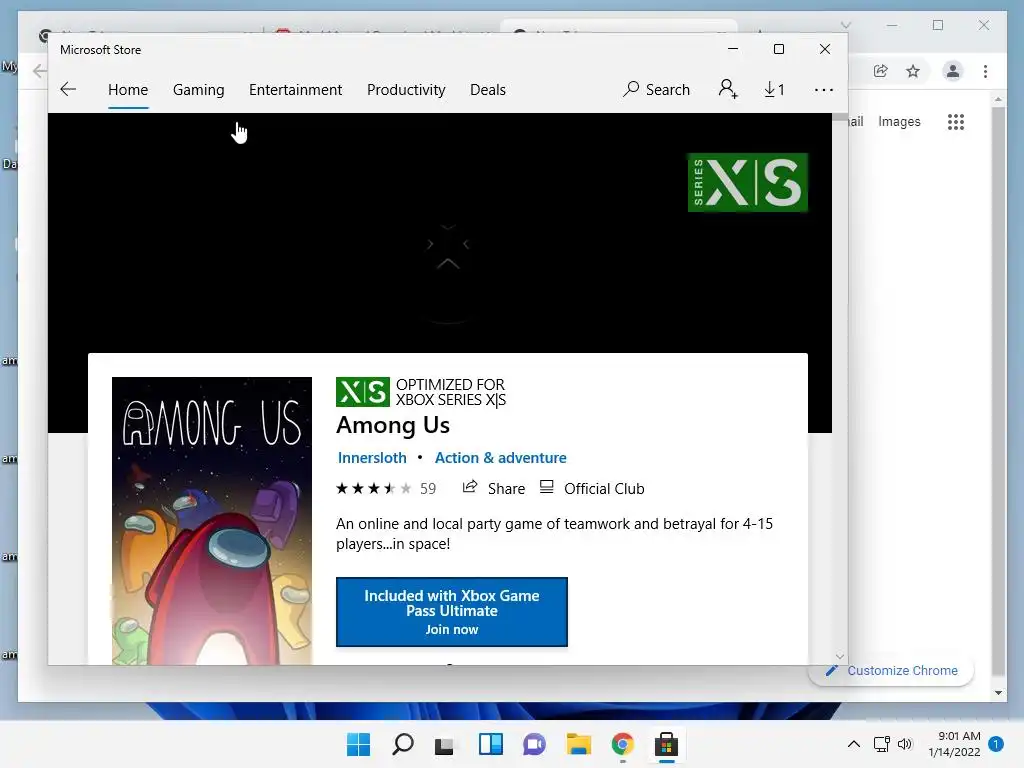Click the Images link in Chrome
The image size is (1024, 768).
coord(899,121)
